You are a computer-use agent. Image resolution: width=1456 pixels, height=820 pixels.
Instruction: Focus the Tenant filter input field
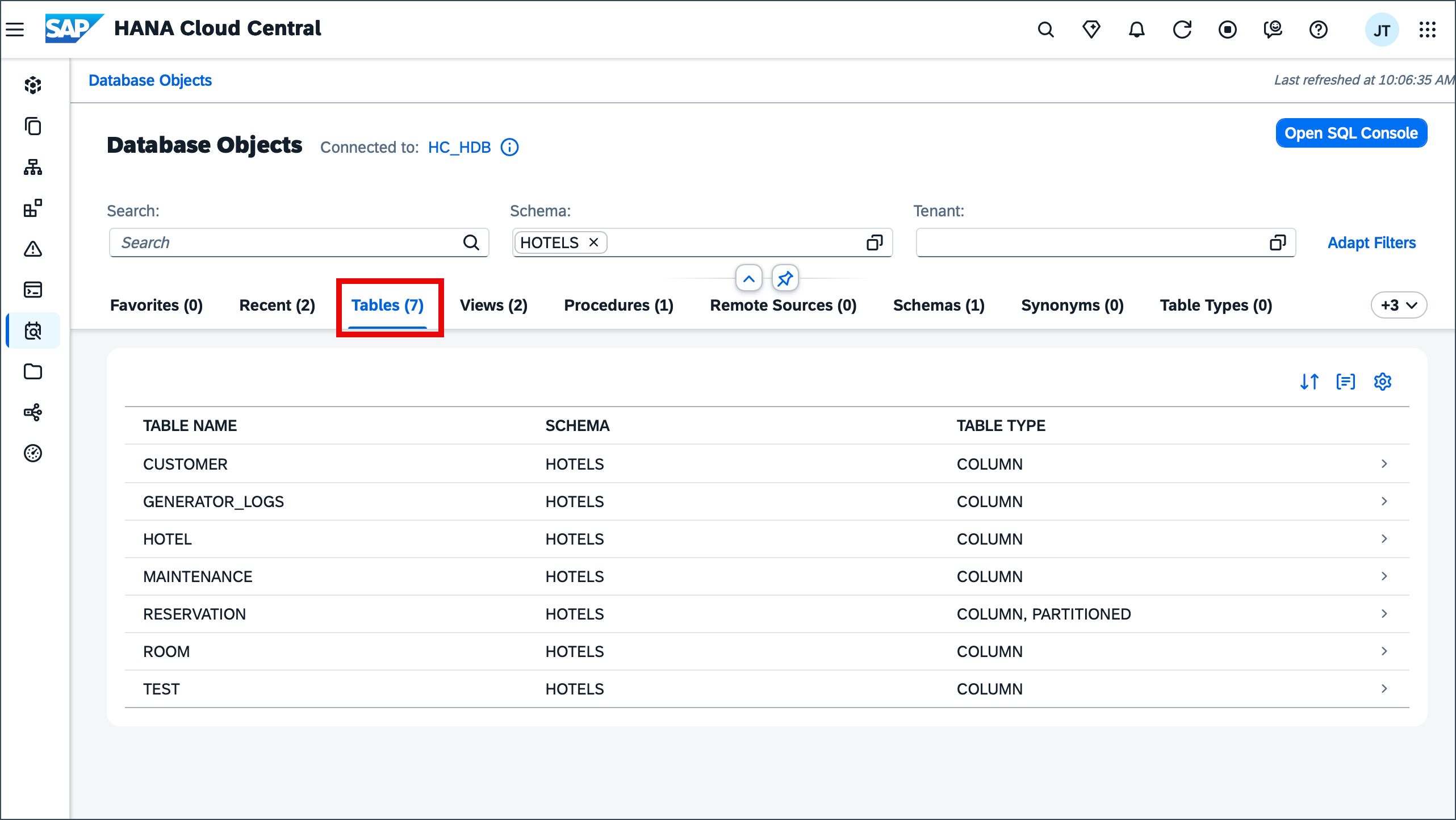(1106, 242)
